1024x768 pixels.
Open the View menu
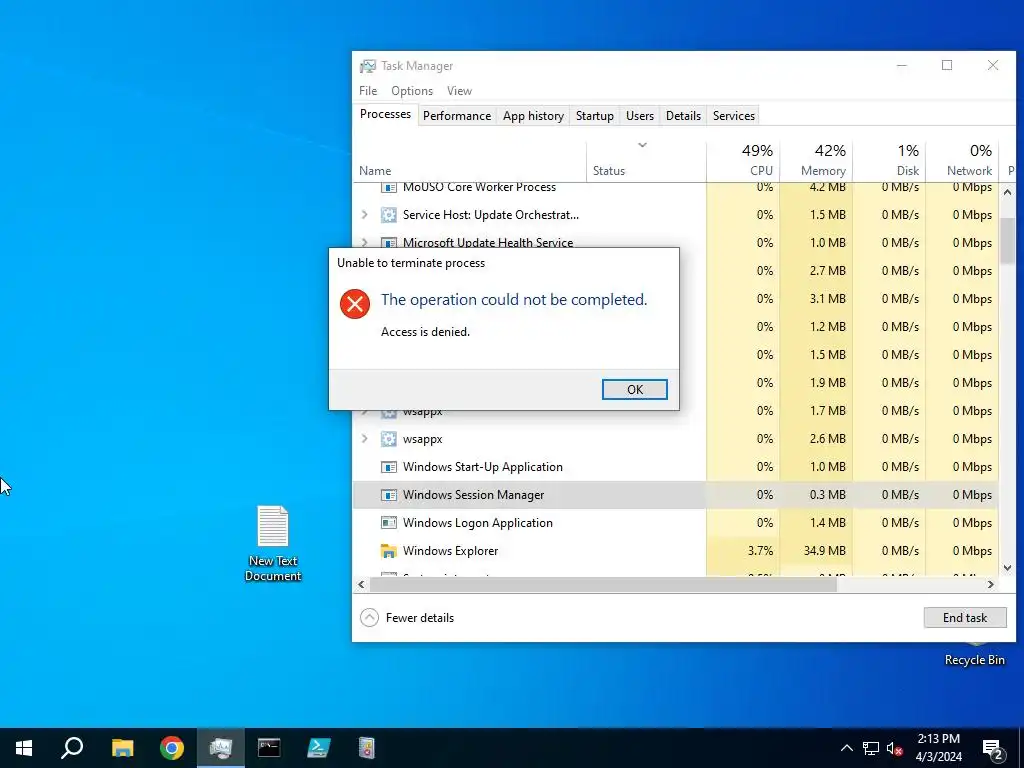pyautogui.click(x=459, y=91)
